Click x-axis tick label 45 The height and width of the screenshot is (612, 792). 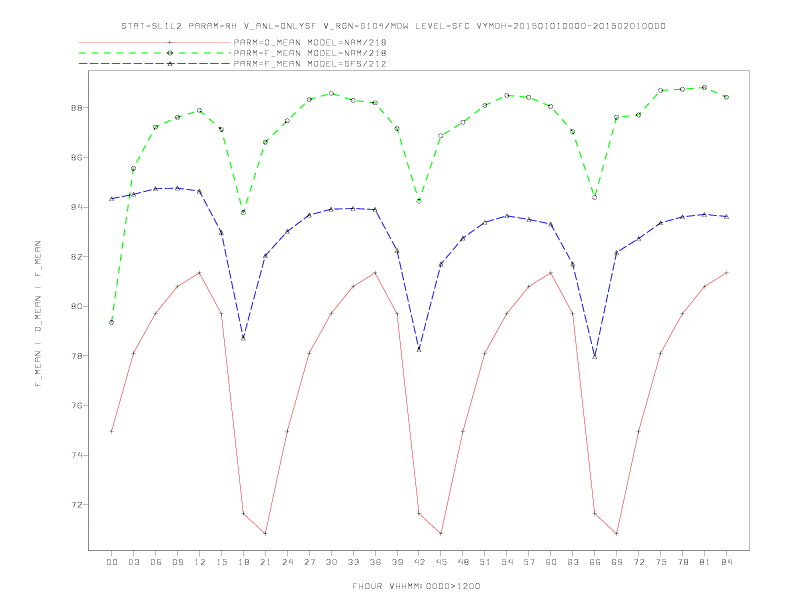[441, 562]
